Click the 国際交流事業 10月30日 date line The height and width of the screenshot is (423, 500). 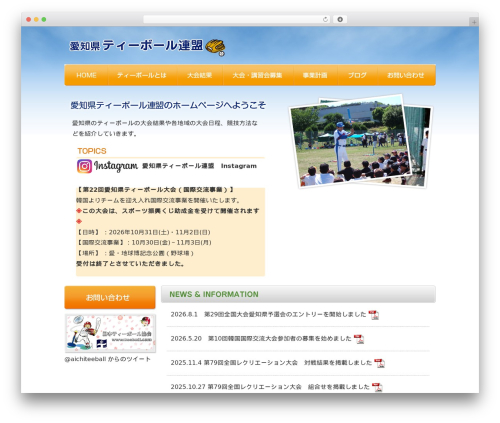click(x=144, y=242)
